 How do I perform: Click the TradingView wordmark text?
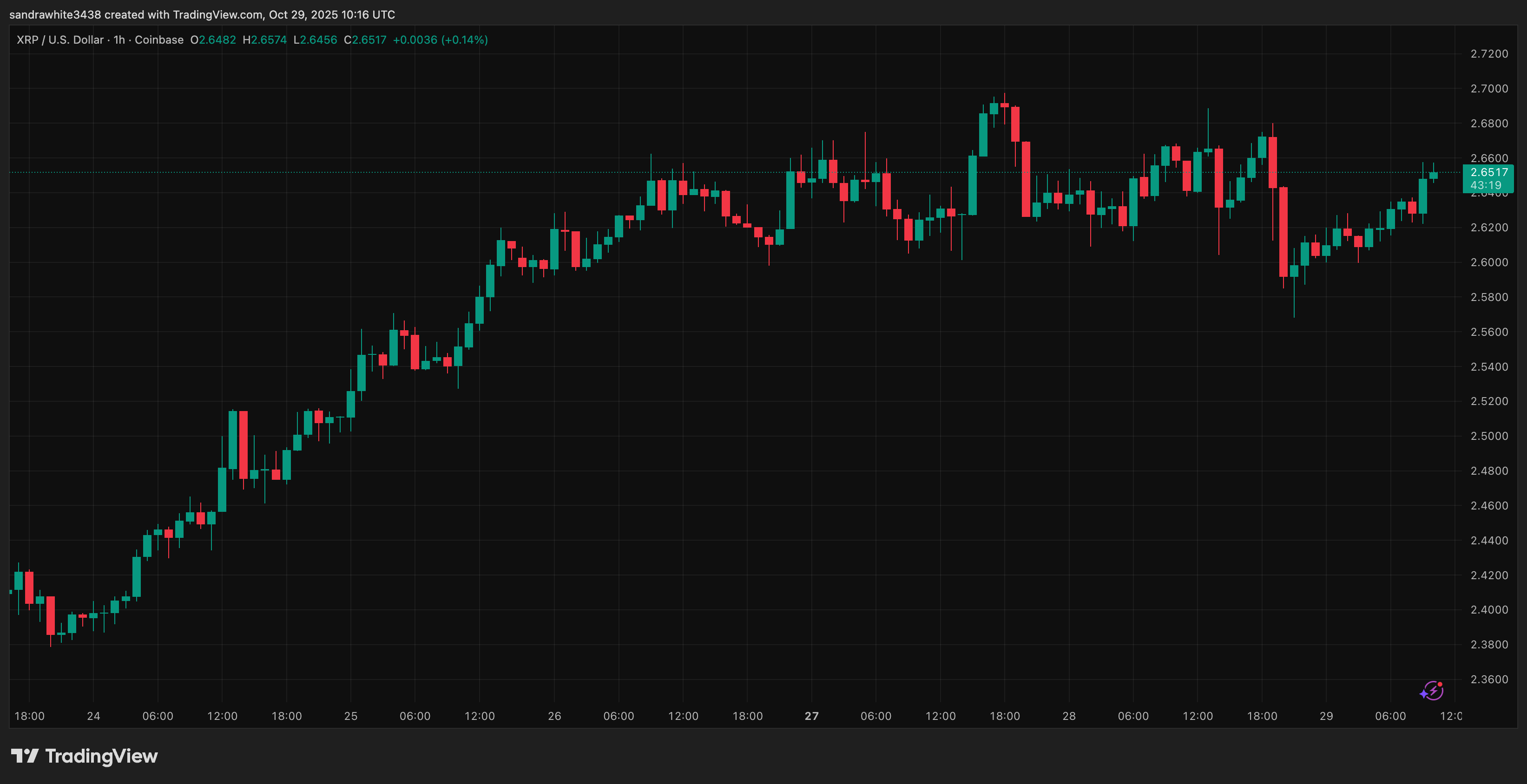(102, 757)
